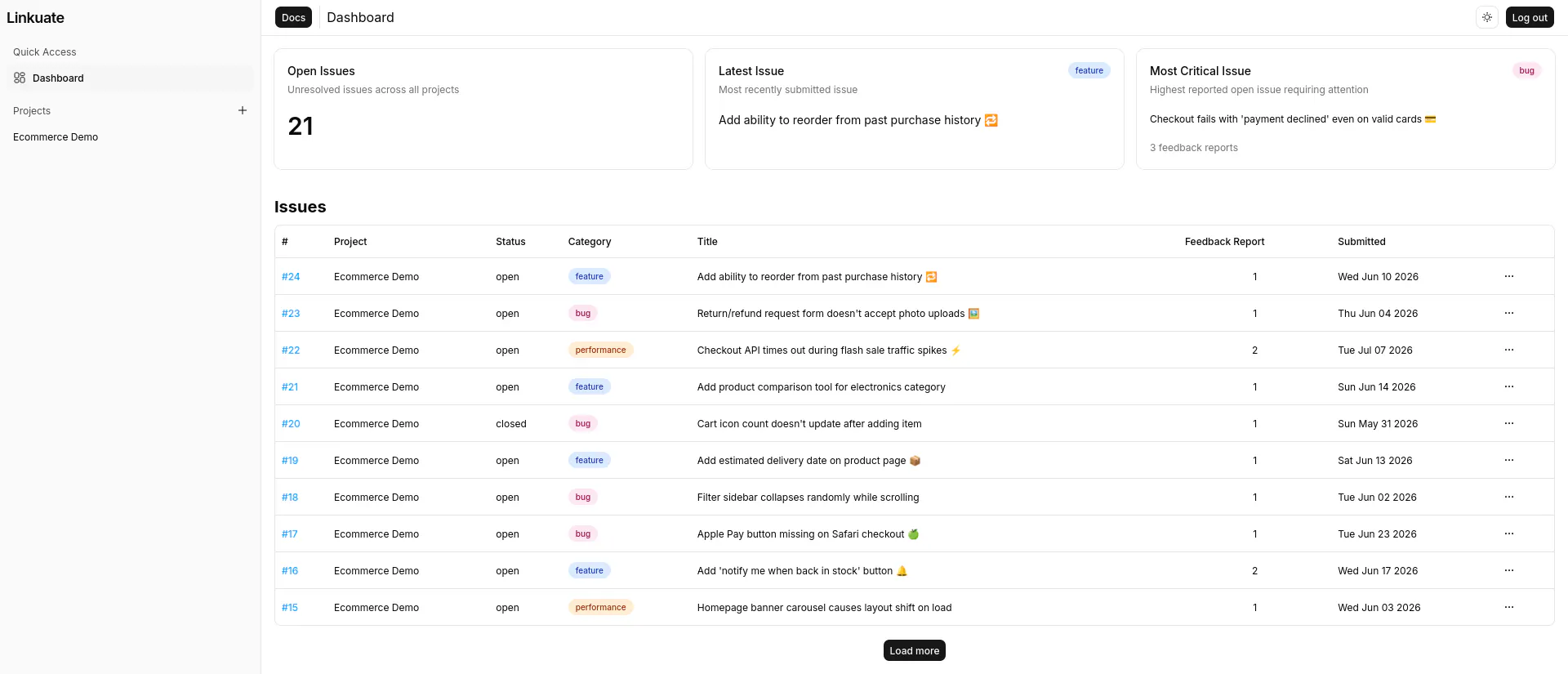
Task: Open the three-dot menu for issue #15
Action: [x=1508, y=607]
